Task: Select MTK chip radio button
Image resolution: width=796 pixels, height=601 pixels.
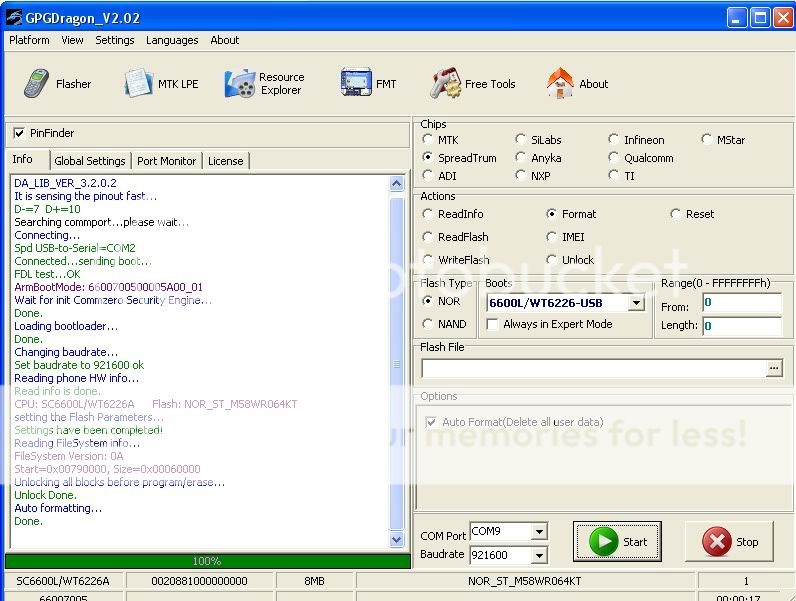Action: 427,139
